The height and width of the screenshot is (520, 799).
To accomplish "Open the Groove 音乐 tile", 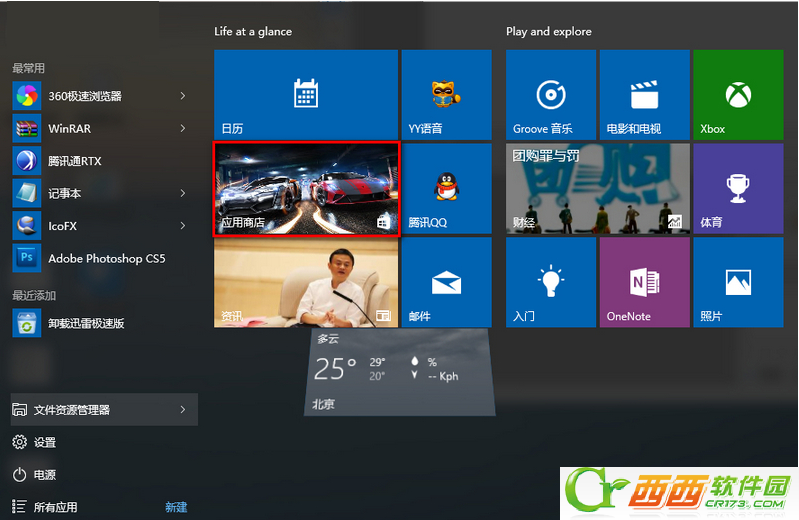I will [551, 94].
